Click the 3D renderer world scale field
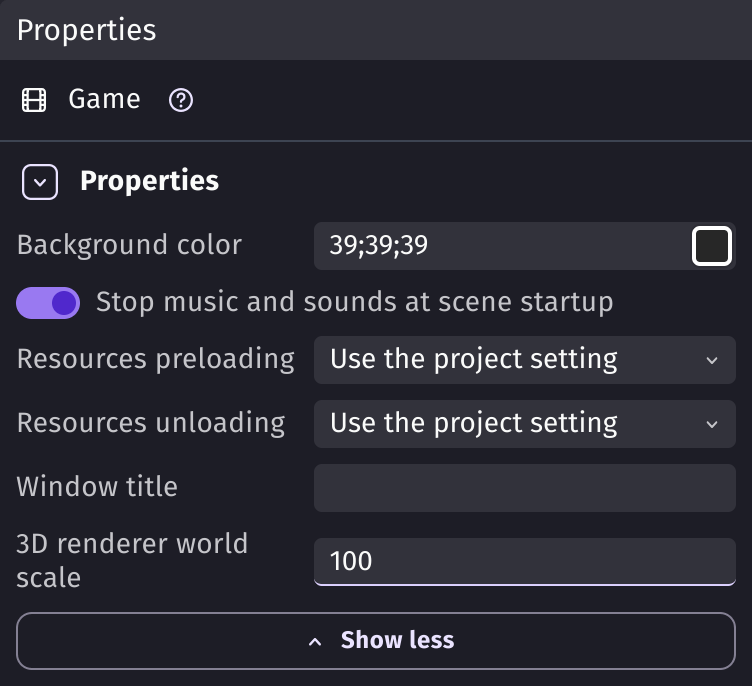752x686 pixels. [525, 561]
